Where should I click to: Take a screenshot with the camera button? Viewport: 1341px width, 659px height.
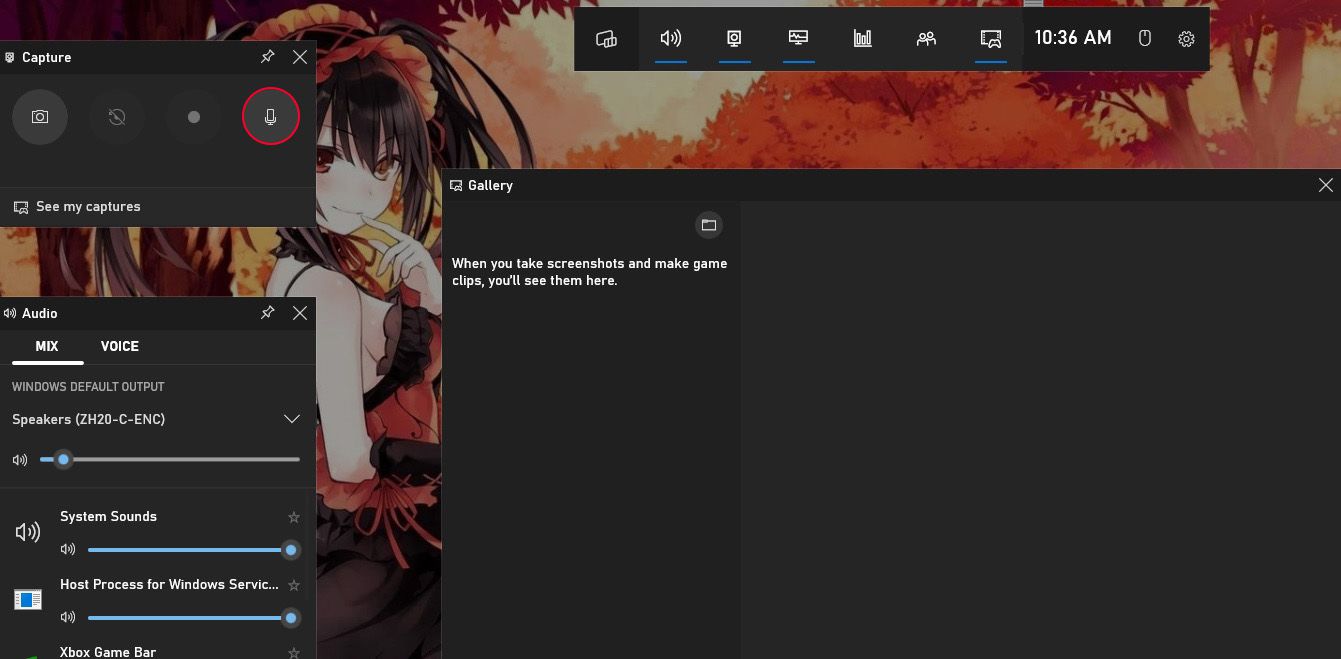[40, 117]
